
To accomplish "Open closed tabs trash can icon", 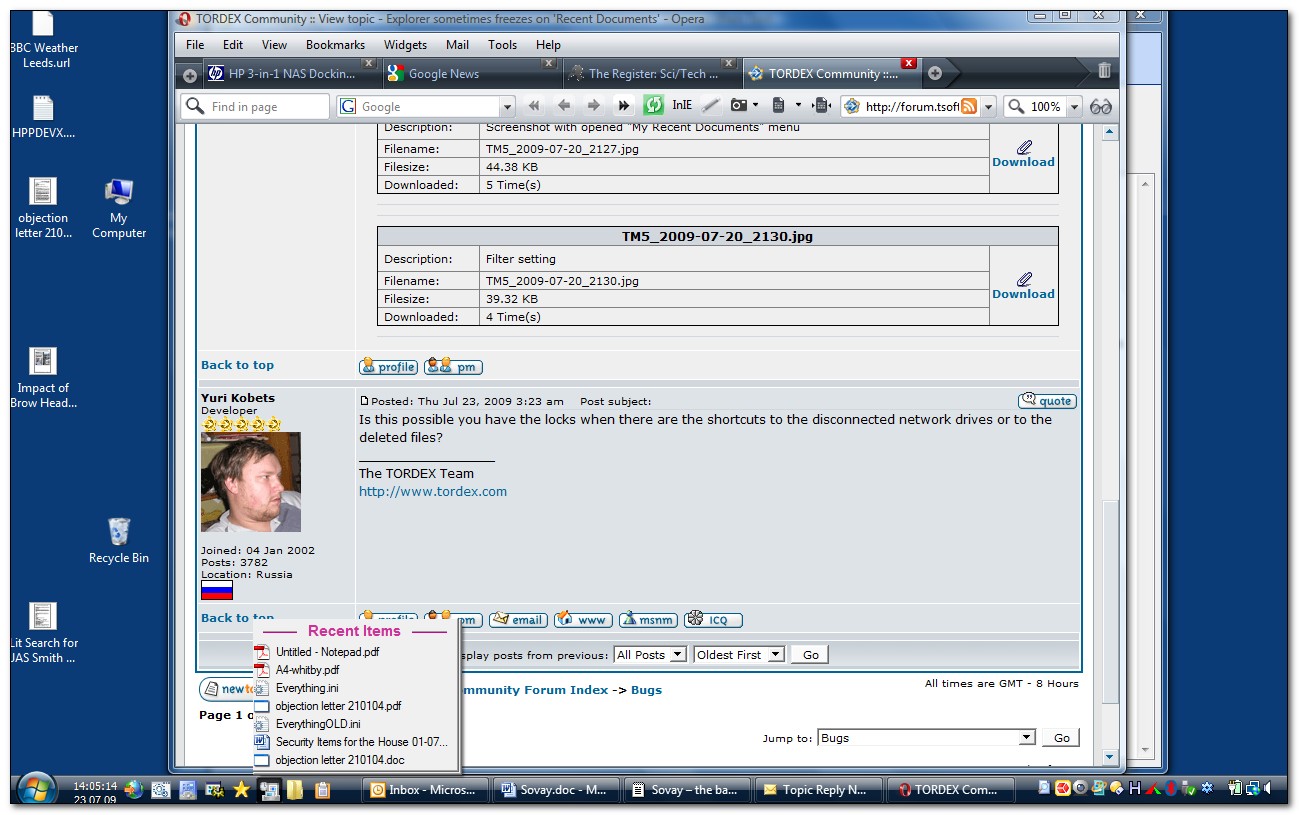I will (1104, 71).
